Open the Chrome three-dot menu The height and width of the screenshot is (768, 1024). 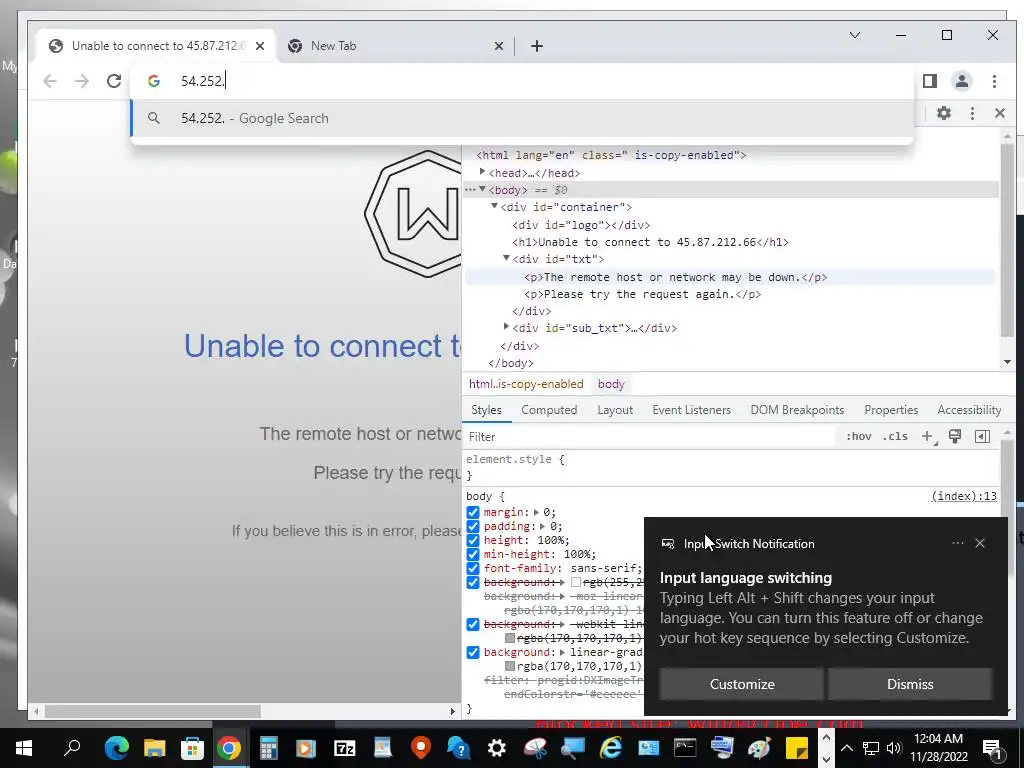click(994, 81)
